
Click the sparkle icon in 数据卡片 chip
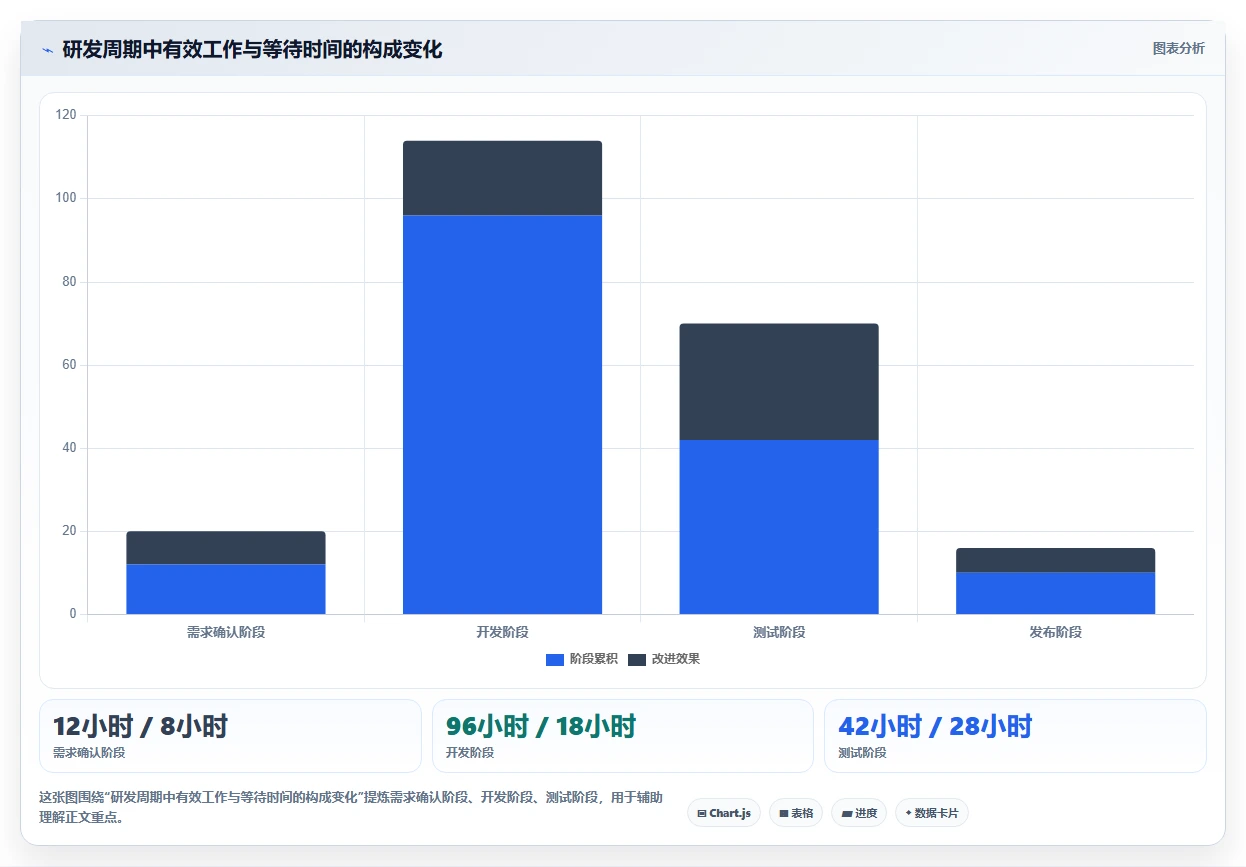click(x=909, y=813)
